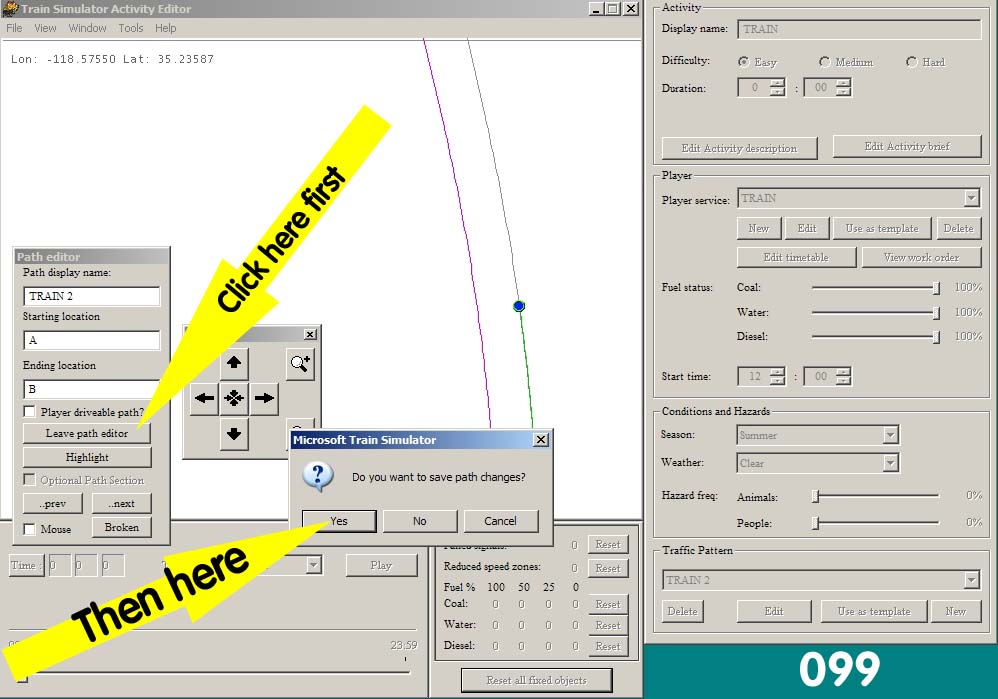Screen dimensions: 998x699
Task: Go to previous path node with ..prev
Action: [x=53, y=503]
